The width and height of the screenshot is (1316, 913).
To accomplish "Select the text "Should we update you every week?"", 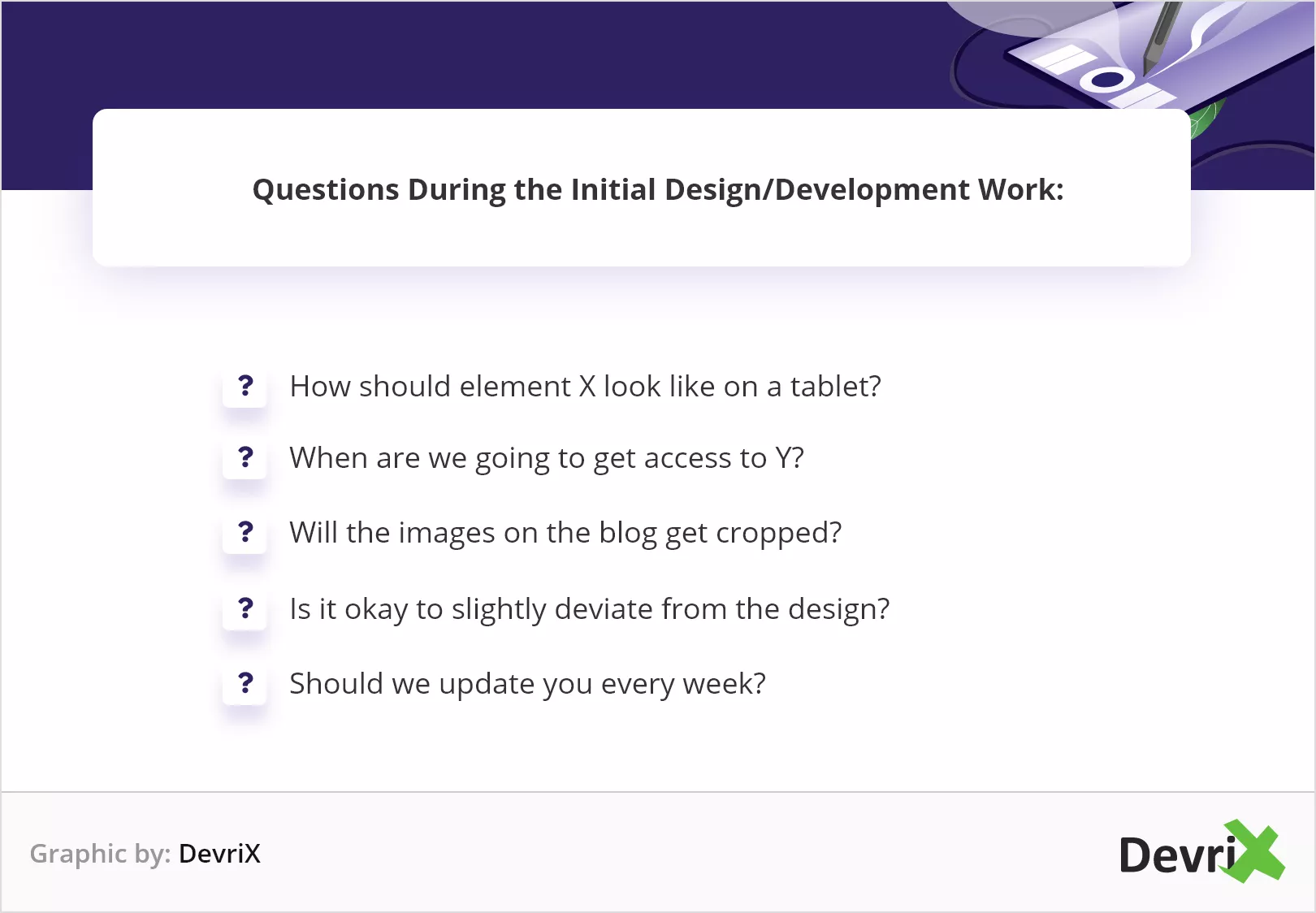I will tap(527, 685).
